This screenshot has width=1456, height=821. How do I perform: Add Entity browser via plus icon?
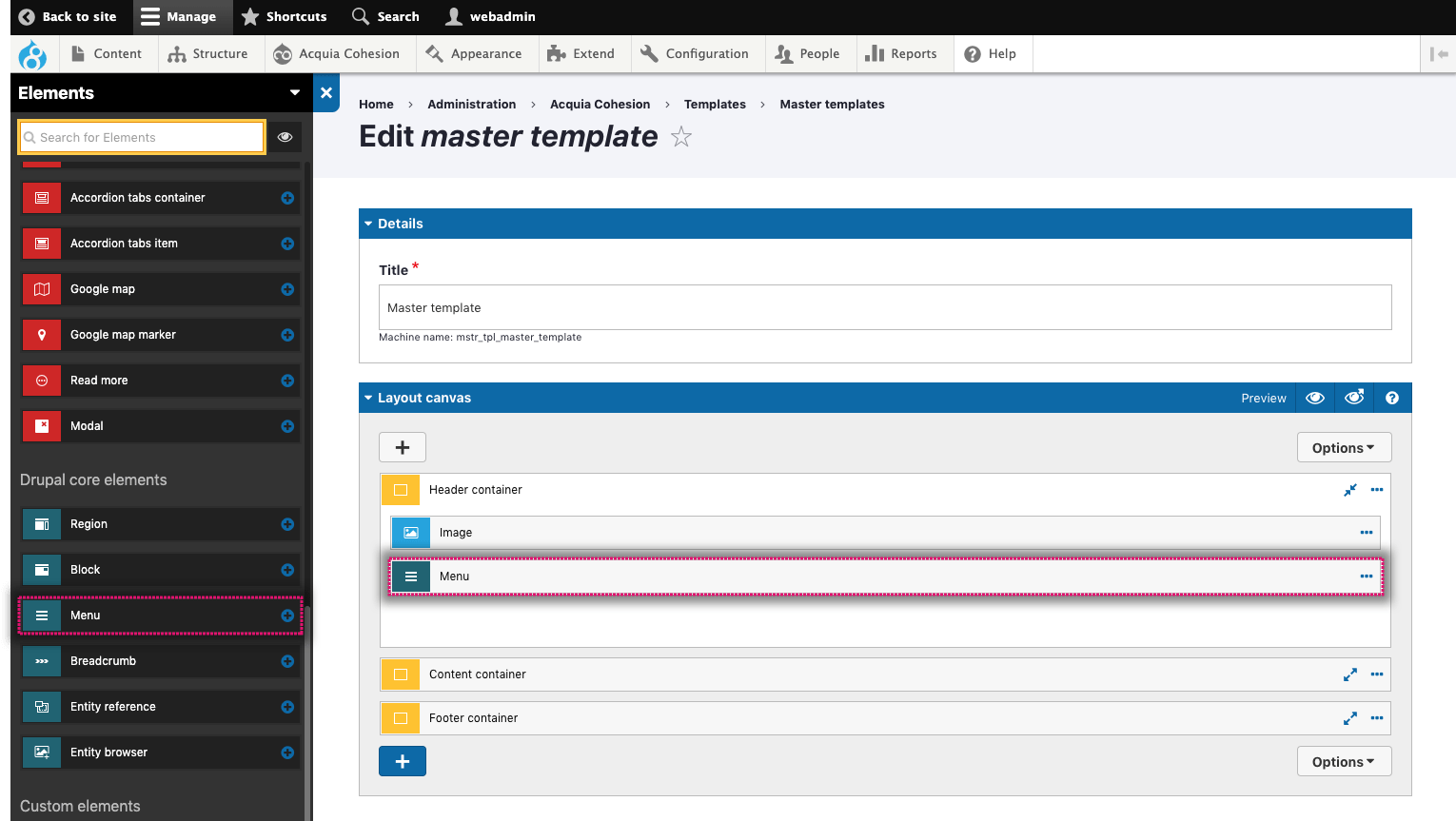287,753
